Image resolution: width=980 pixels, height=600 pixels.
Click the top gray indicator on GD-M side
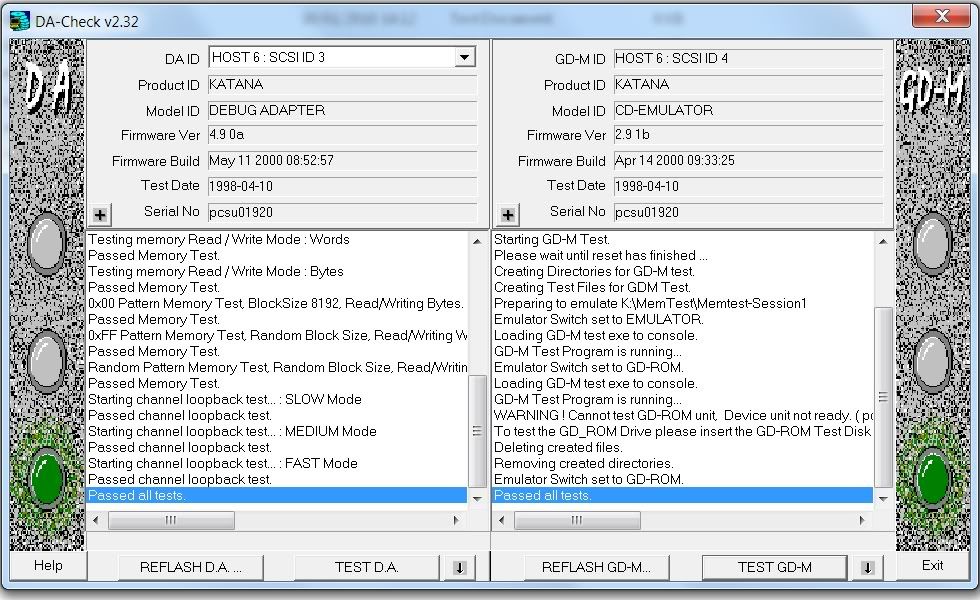pos(932,244)
